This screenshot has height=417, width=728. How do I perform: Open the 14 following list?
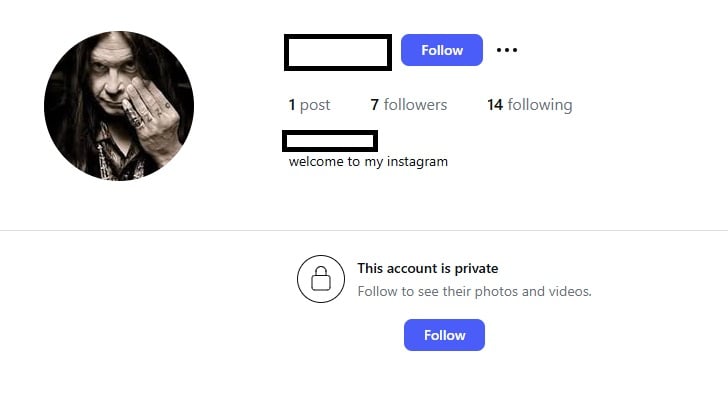529,105
